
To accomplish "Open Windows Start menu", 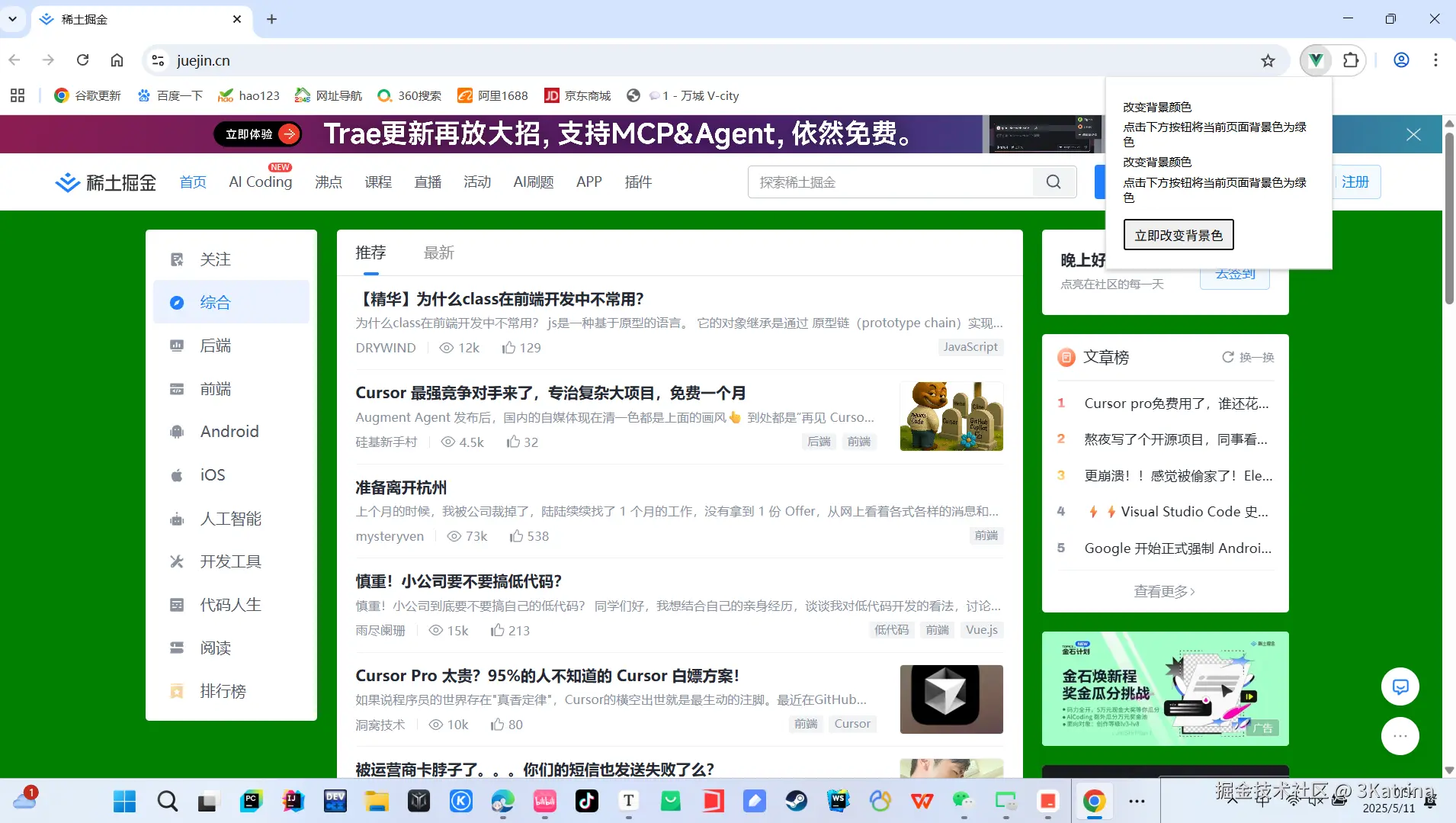I will click(124, 801).
